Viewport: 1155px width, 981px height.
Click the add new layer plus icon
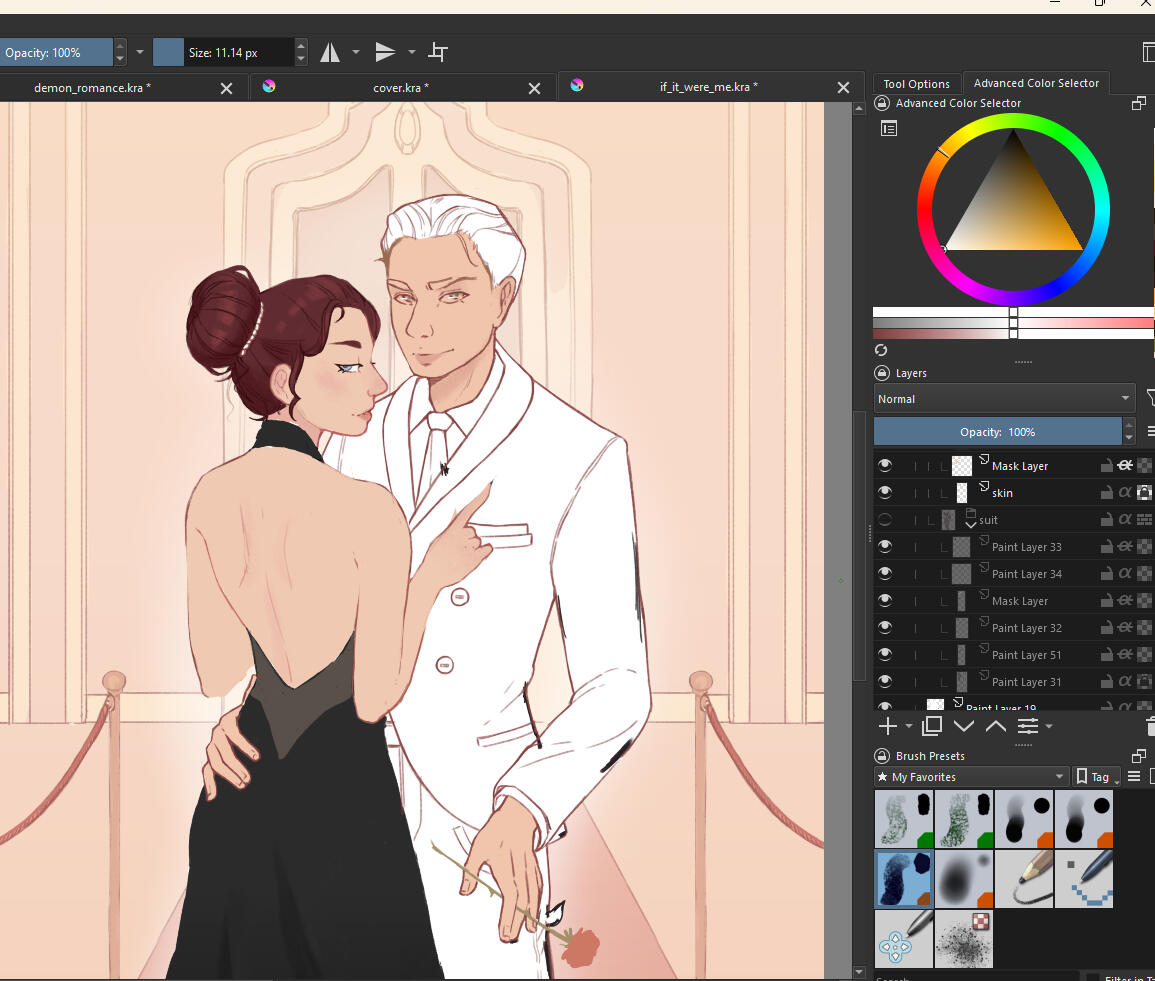[887, 726]
